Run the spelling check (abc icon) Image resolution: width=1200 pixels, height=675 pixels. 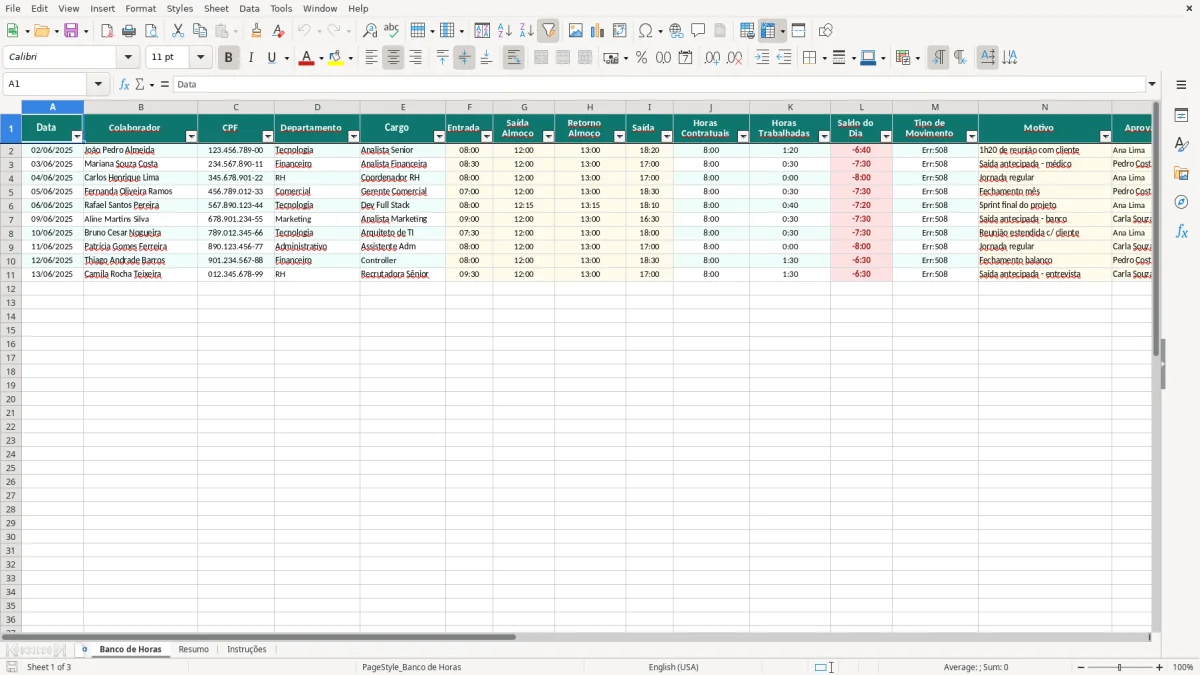point(392,31)
